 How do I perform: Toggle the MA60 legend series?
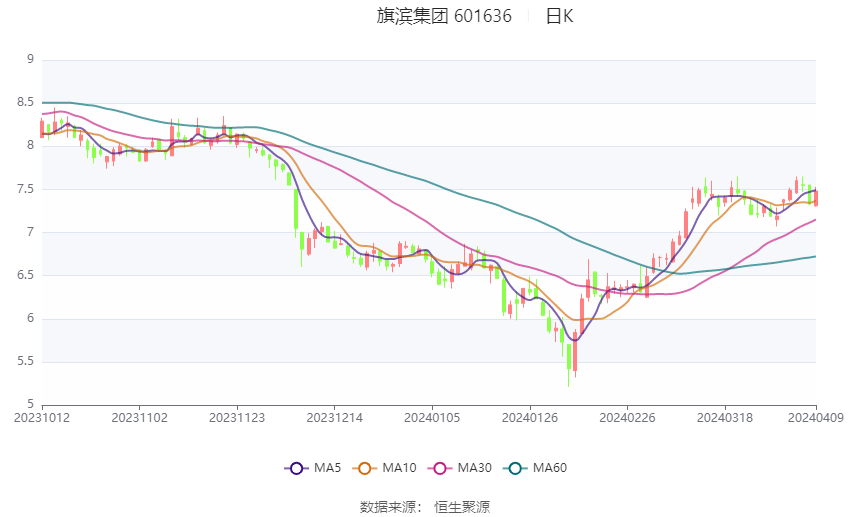(x=535, y=468)
